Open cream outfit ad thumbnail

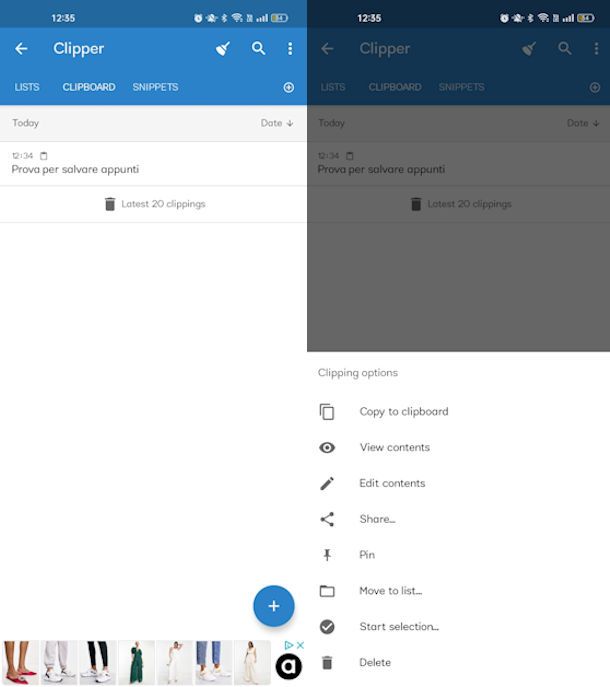[x=252, y=662]
